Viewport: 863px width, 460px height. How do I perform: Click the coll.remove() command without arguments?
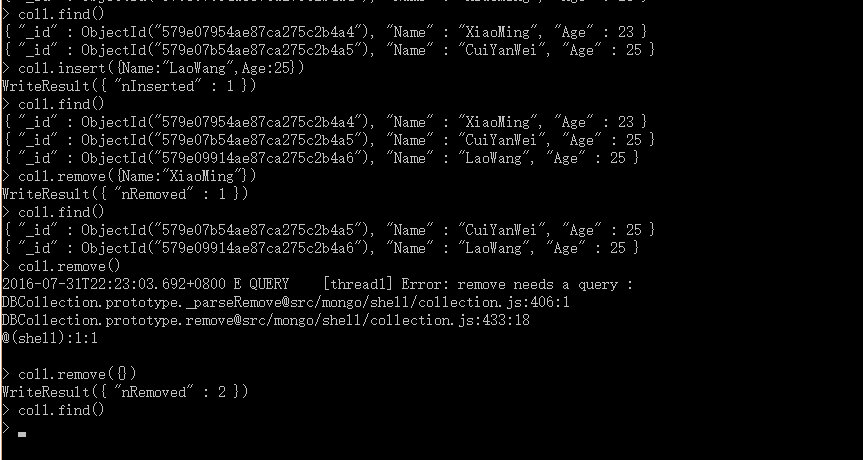[61, 266]
